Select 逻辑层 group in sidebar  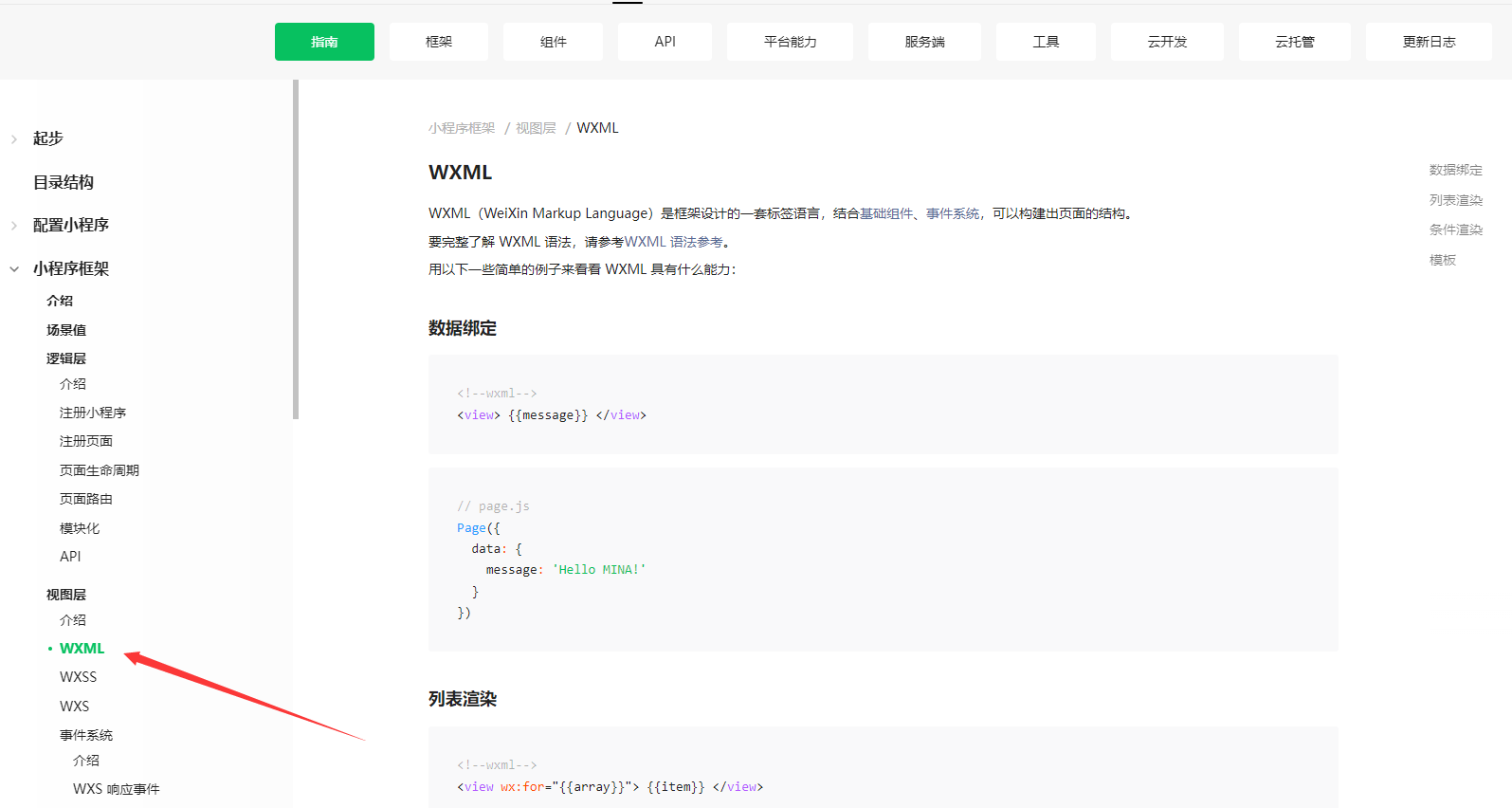(66, 358)
